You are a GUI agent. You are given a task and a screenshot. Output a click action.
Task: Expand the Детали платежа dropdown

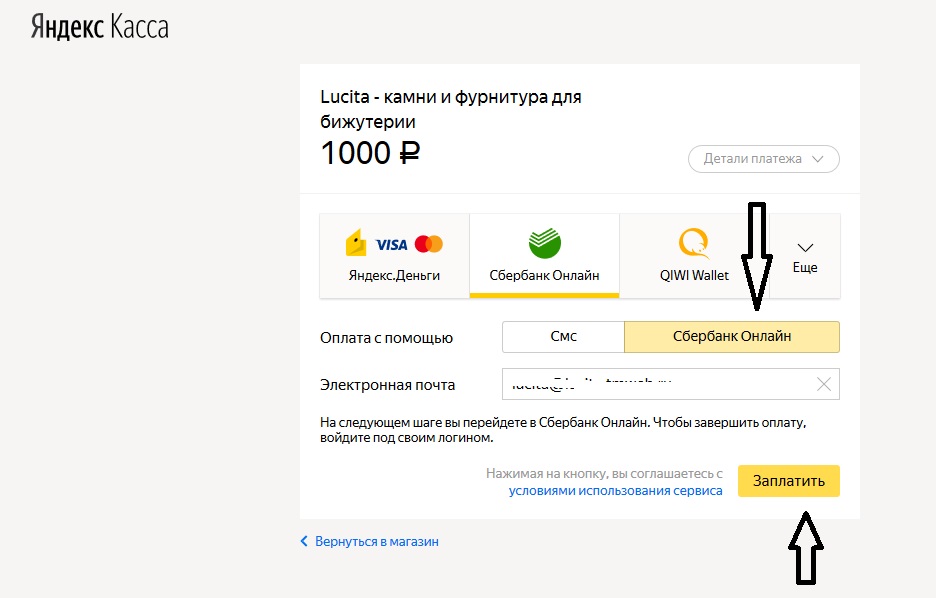764,158
